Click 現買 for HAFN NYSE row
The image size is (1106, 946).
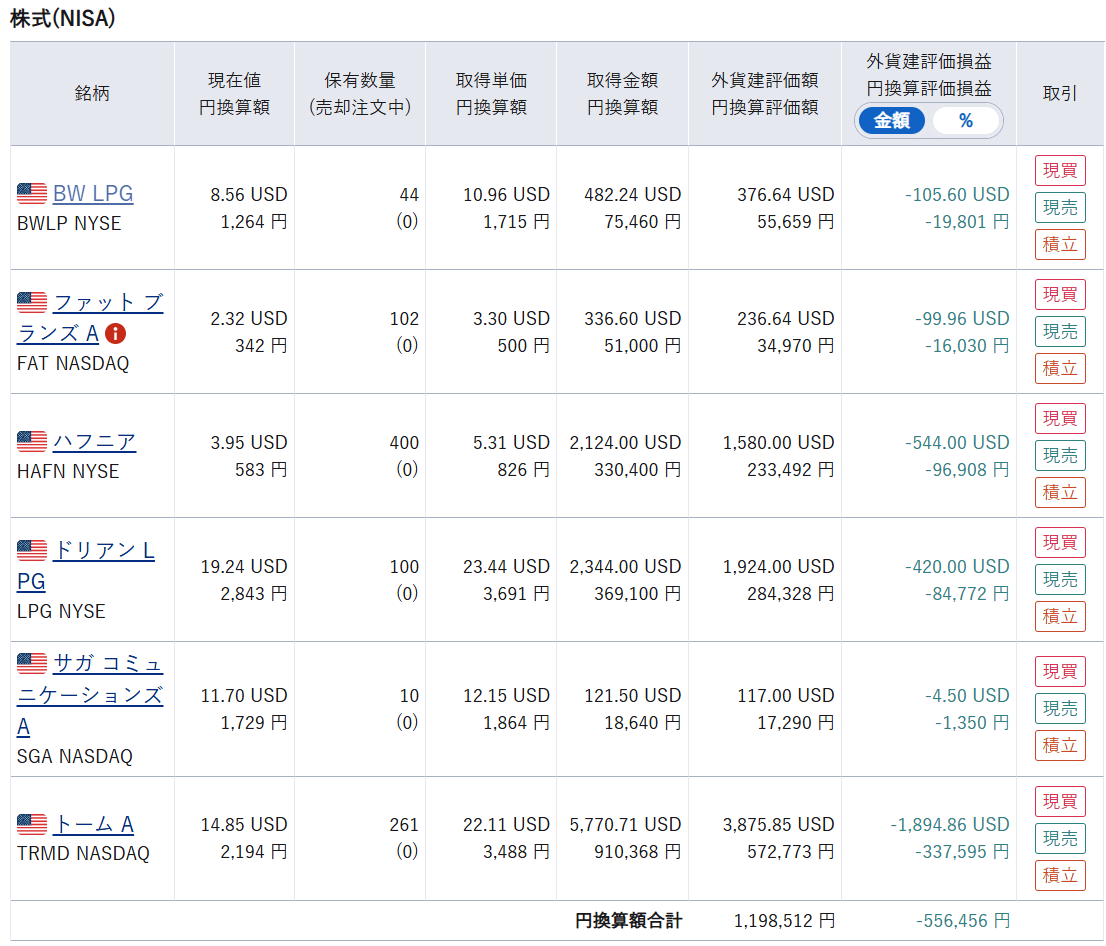[1060, 418]
